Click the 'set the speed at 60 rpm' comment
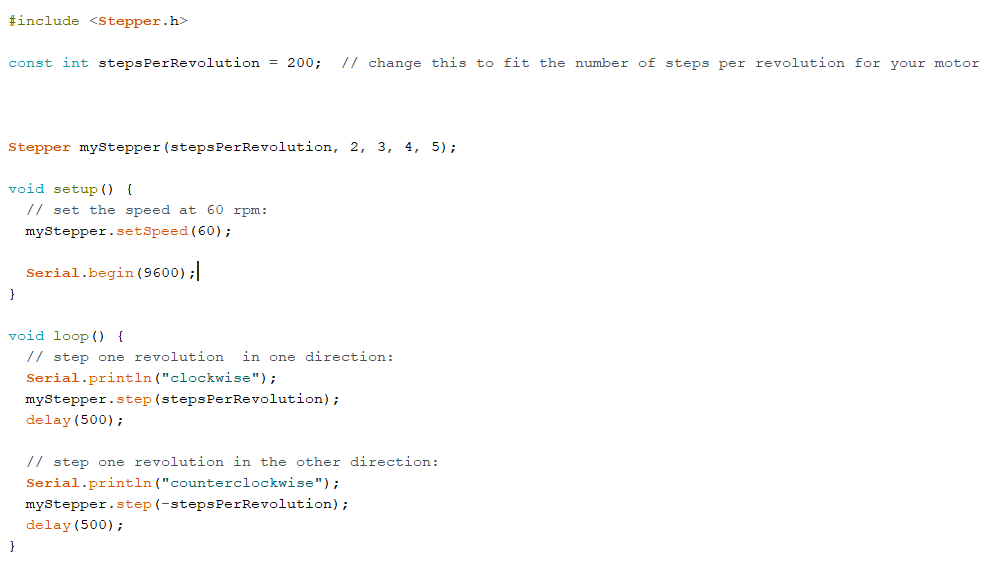This screenshot has width=992, height=588. (x=147, y=210)
